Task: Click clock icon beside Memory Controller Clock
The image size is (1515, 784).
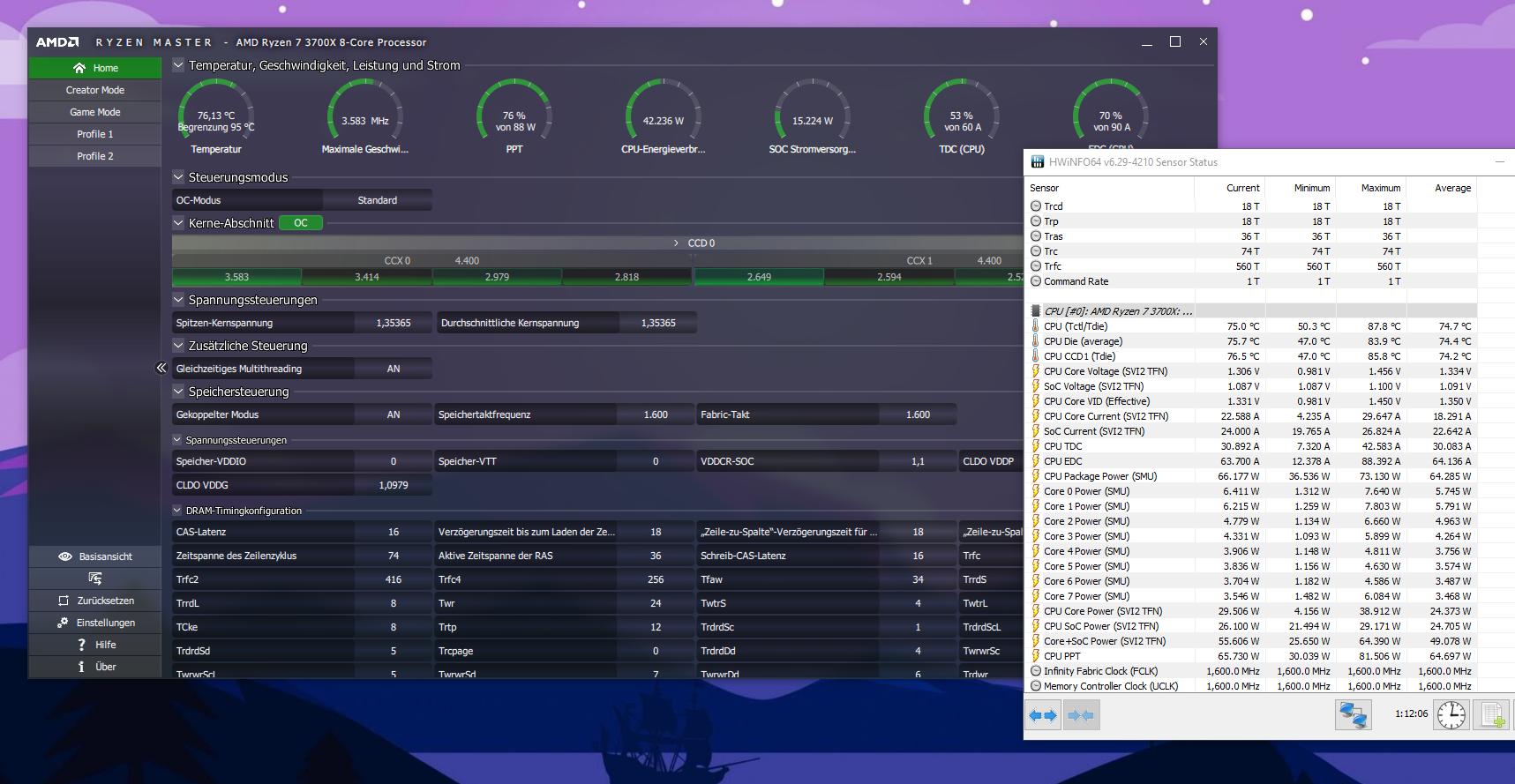Action: point(1036,686)
